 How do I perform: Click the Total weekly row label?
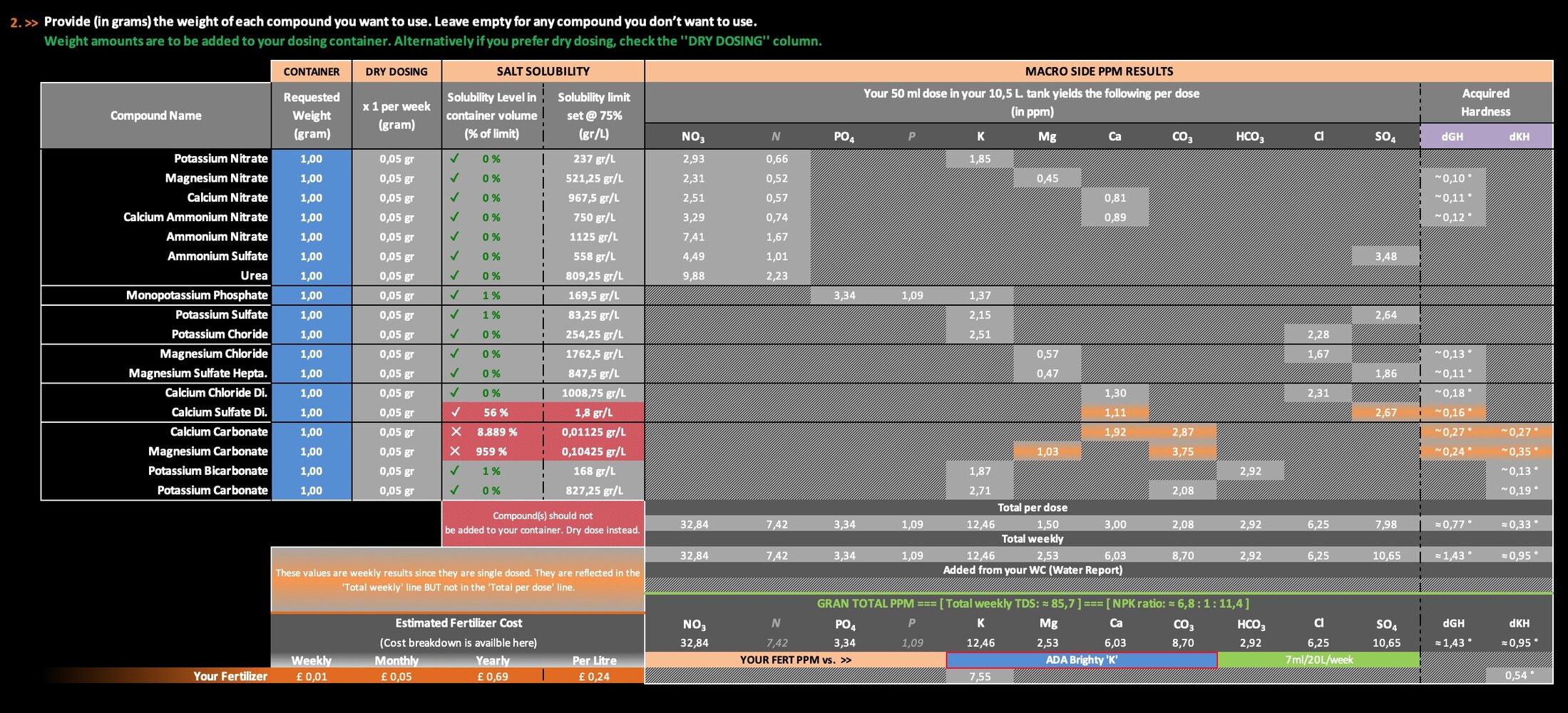1032,539
